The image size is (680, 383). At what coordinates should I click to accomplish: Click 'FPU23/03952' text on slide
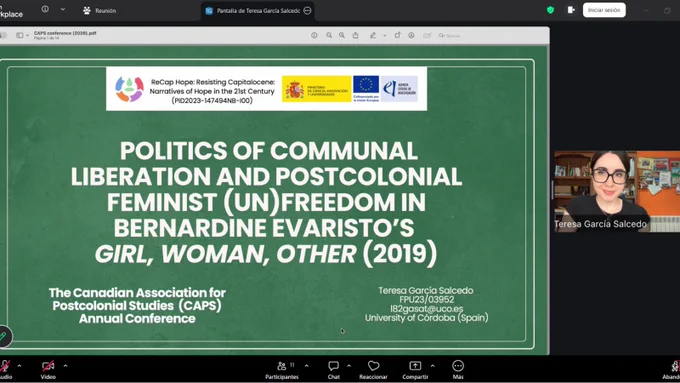click(426, 300)
